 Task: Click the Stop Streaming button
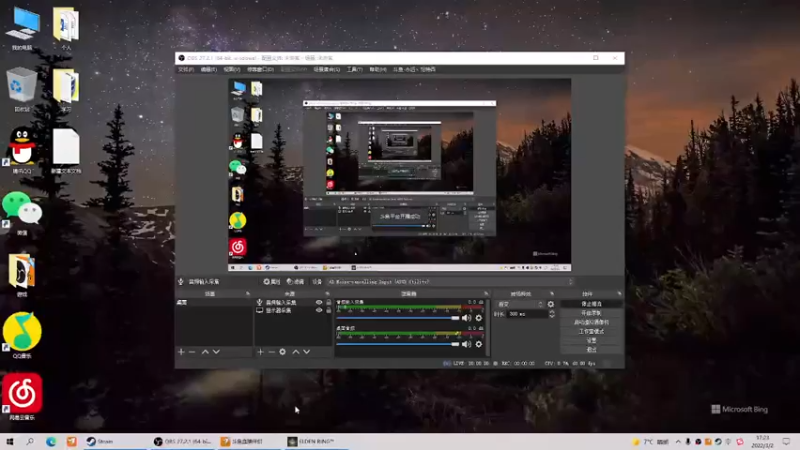(591, 304)
